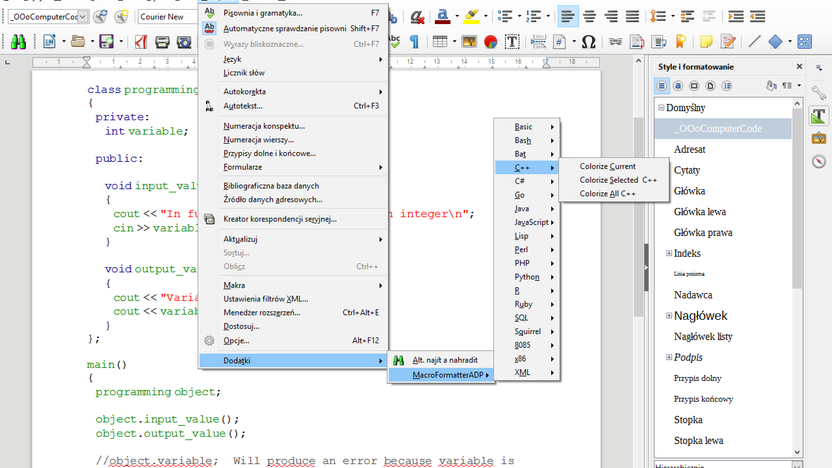The width and height of the screenshot is (832, 468).
Task: Apply yellow highlight color button
Action: point(471,17)
